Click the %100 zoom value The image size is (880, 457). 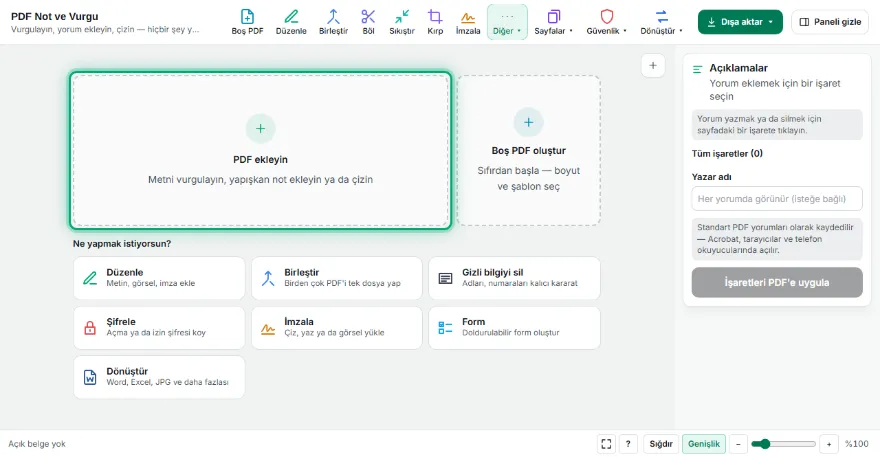click(x=857, y=444)
